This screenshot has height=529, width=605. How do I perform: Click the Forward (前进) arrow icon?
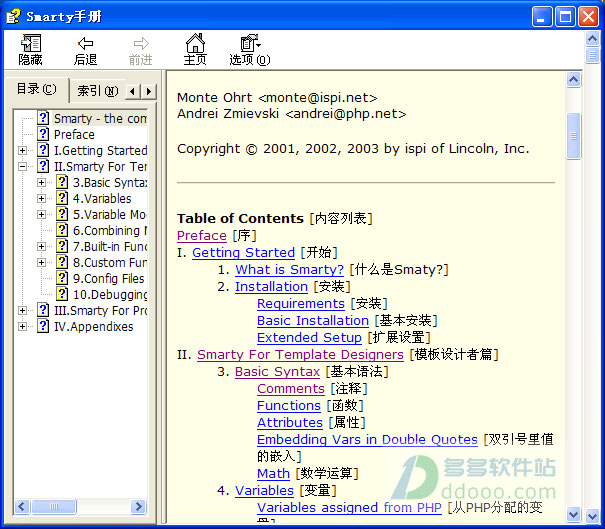(141, 43)
